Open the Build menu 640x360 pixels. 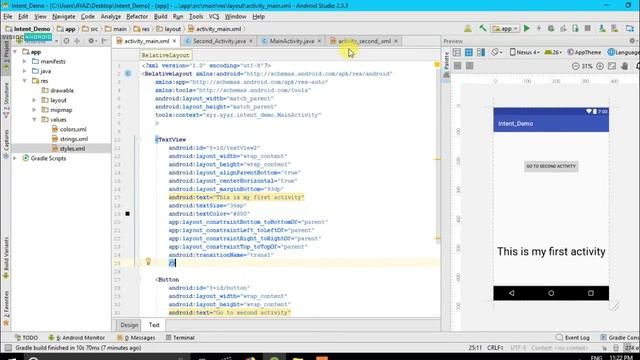pos(160,16)
